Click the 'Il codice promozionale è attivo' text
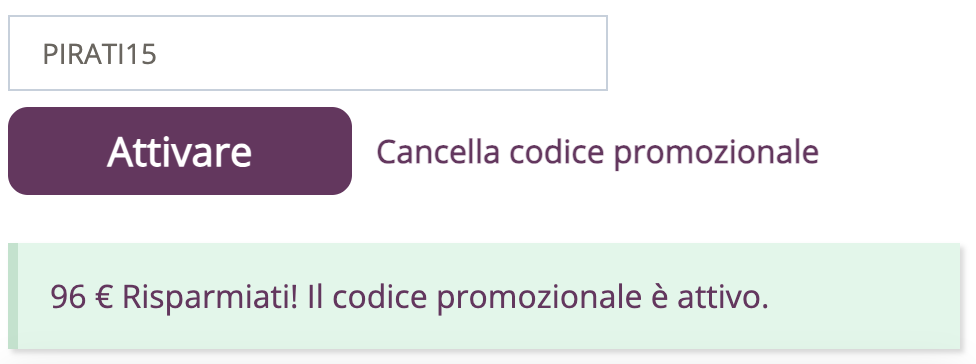 tap(538, 297)
